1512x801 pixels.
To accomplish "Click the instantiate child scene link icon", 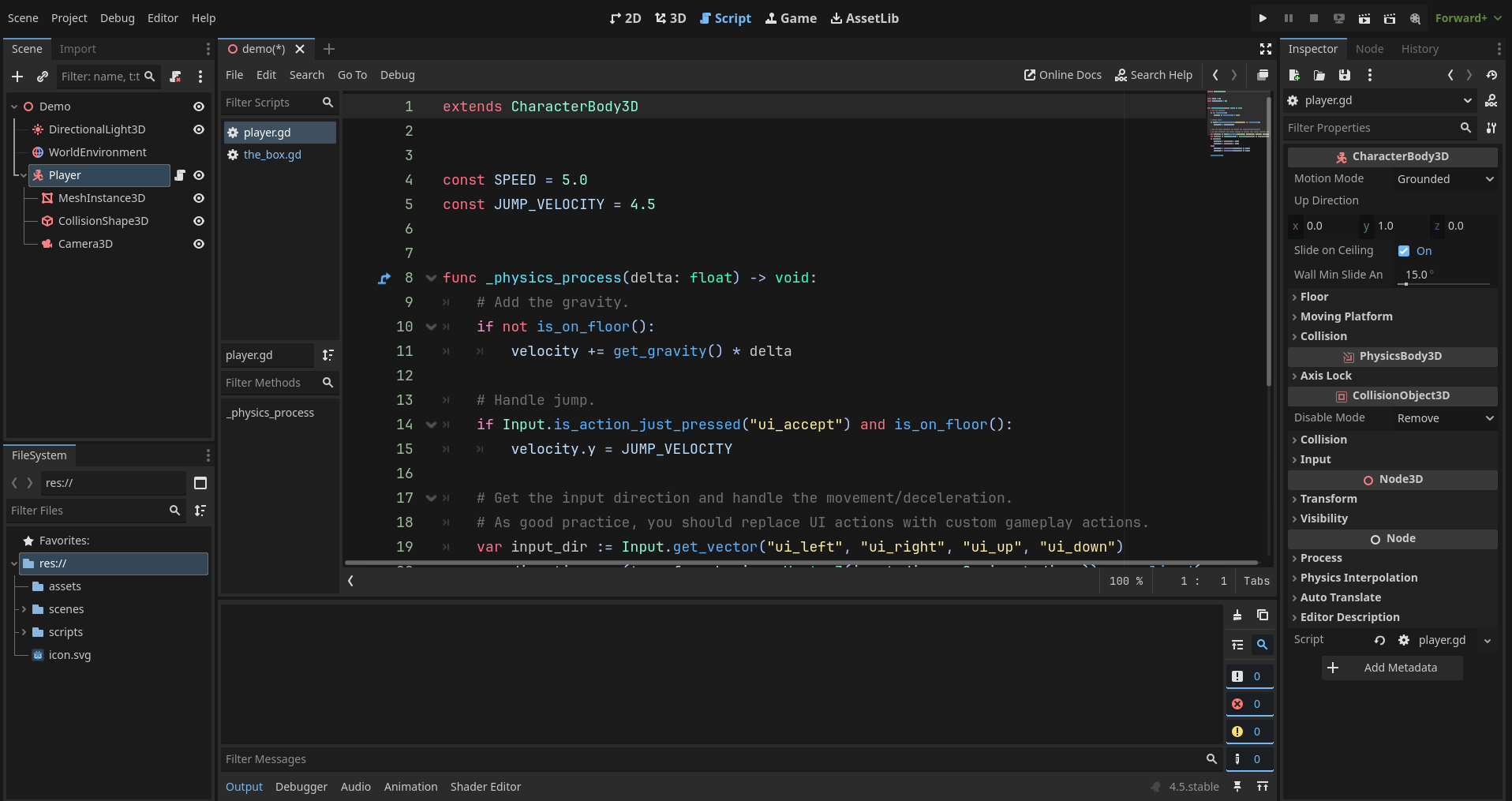I will pos(43,77).
